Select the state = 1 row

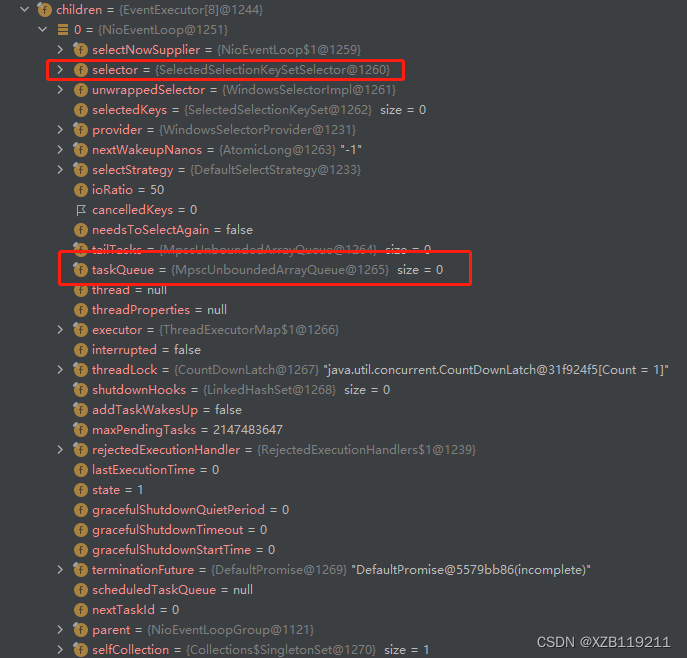pyautogui.click(x=108, y=490)
